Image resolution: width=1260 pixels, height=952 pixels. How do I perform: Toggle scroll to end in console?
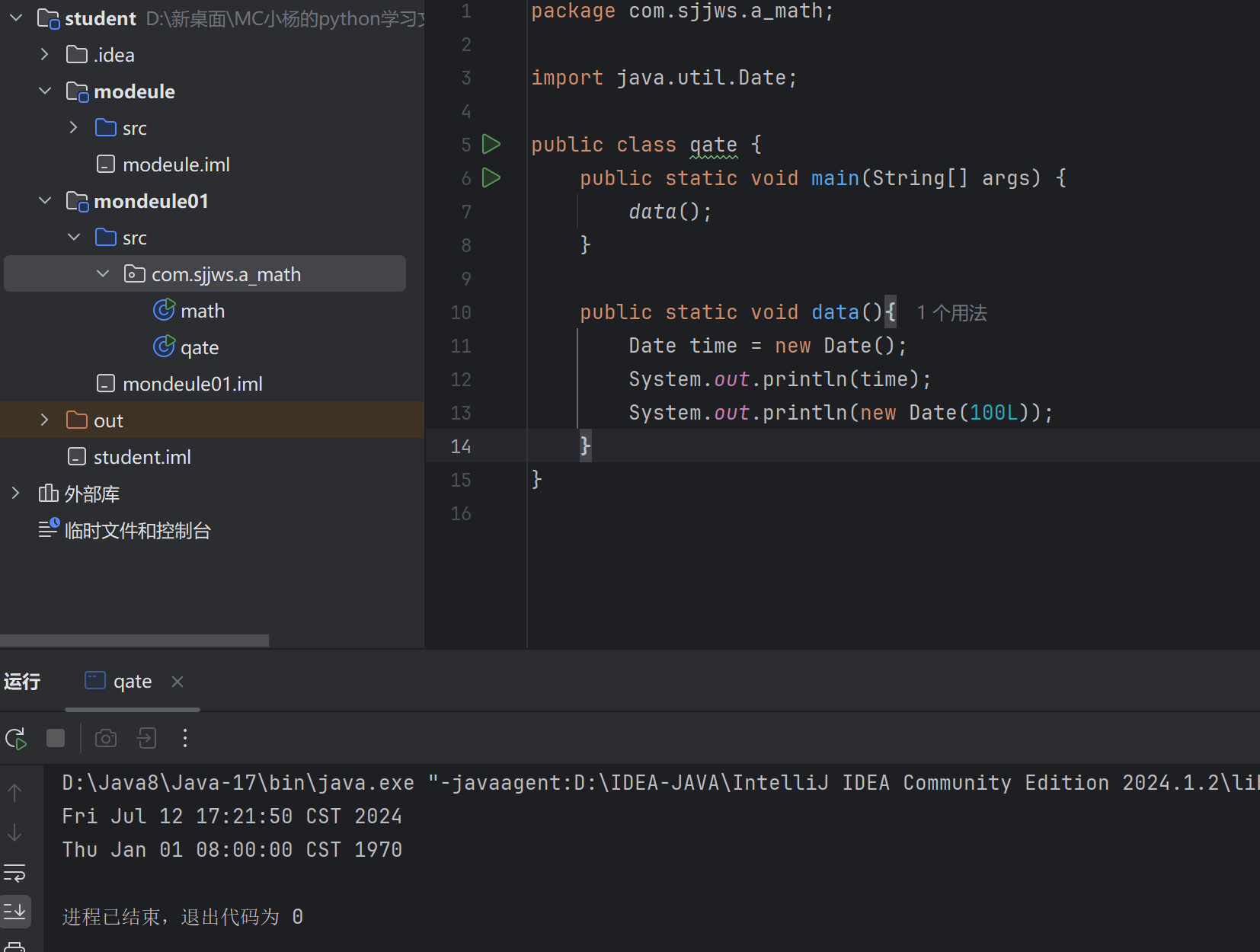14,911
